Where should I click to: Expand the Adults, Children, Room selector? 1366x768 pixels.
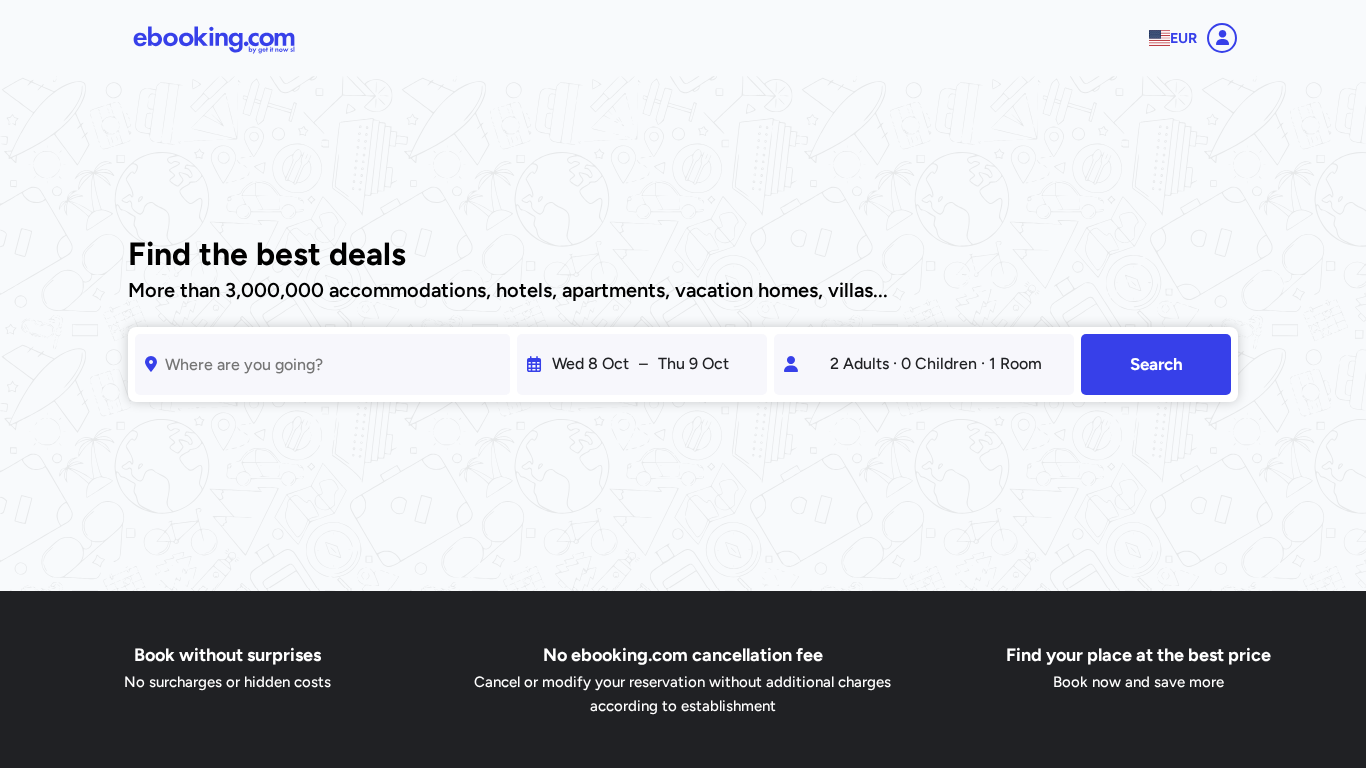935,364
